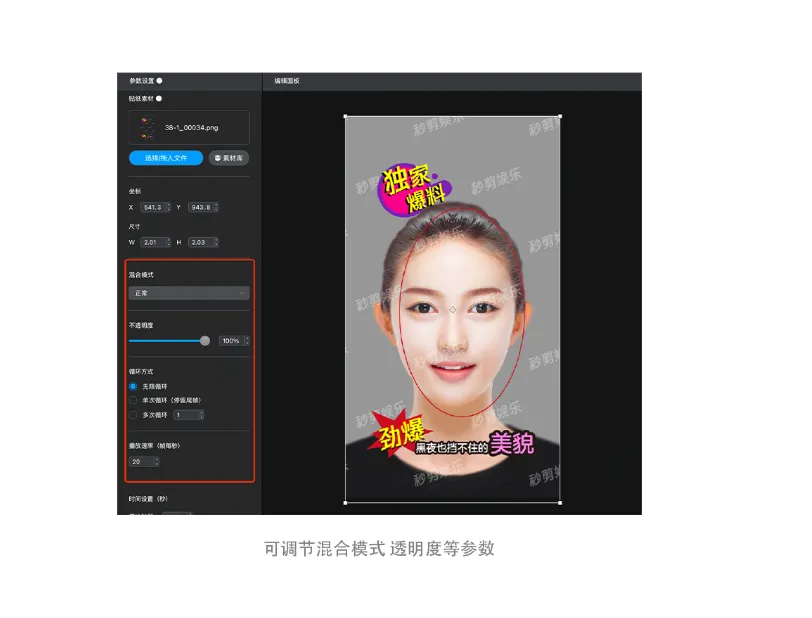Click the opacity 100% stepper arrows
The width and height of the screenshot is (812, 618).
(x=247, y=341)
